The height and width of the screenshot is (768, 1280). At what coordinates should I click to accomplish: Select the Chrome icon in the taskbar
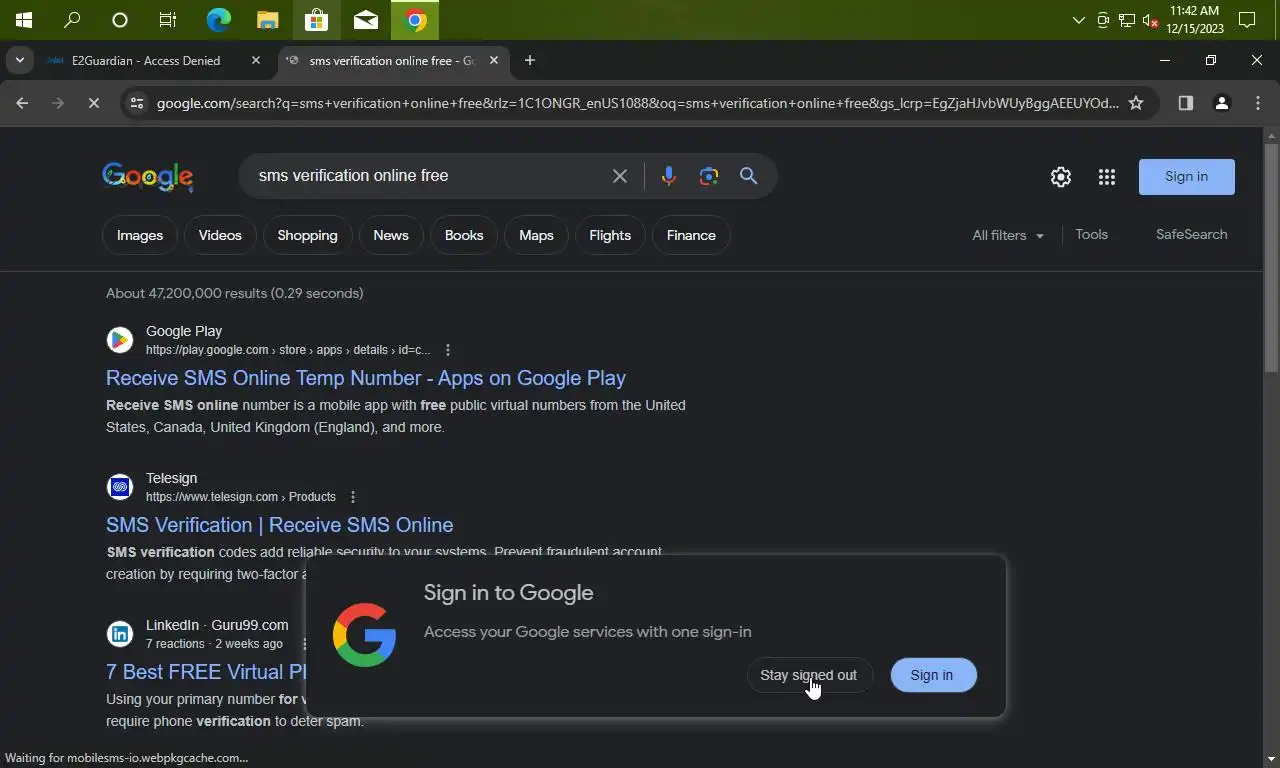(x=415, y=20)
